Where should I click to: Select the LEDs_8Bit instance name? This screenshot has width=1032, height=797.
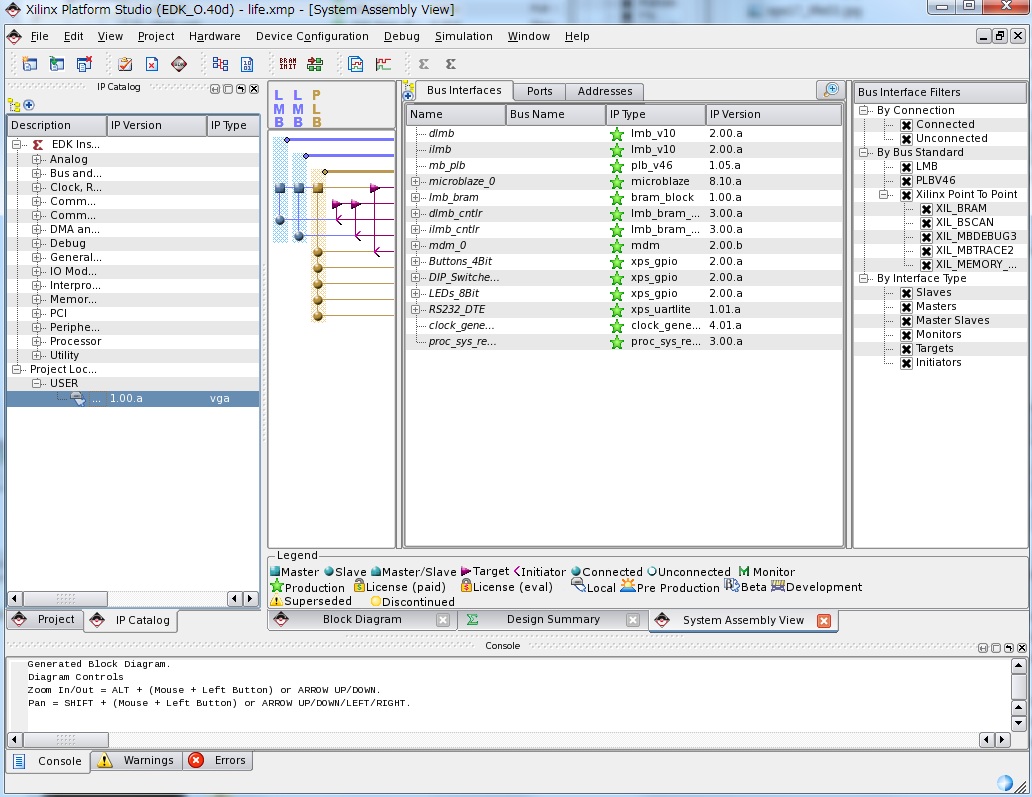[453, 294]
